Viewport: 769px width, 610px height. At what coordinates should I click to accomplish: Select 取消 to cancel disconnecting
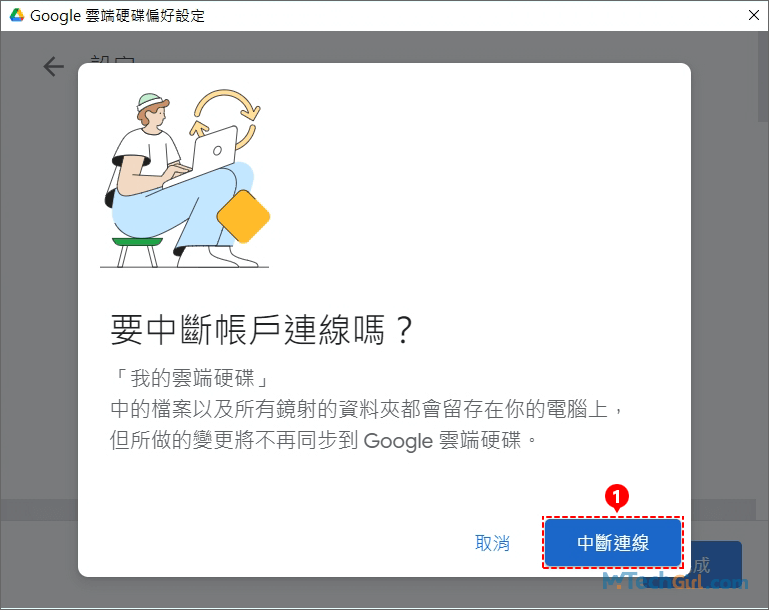click(492, 543)
